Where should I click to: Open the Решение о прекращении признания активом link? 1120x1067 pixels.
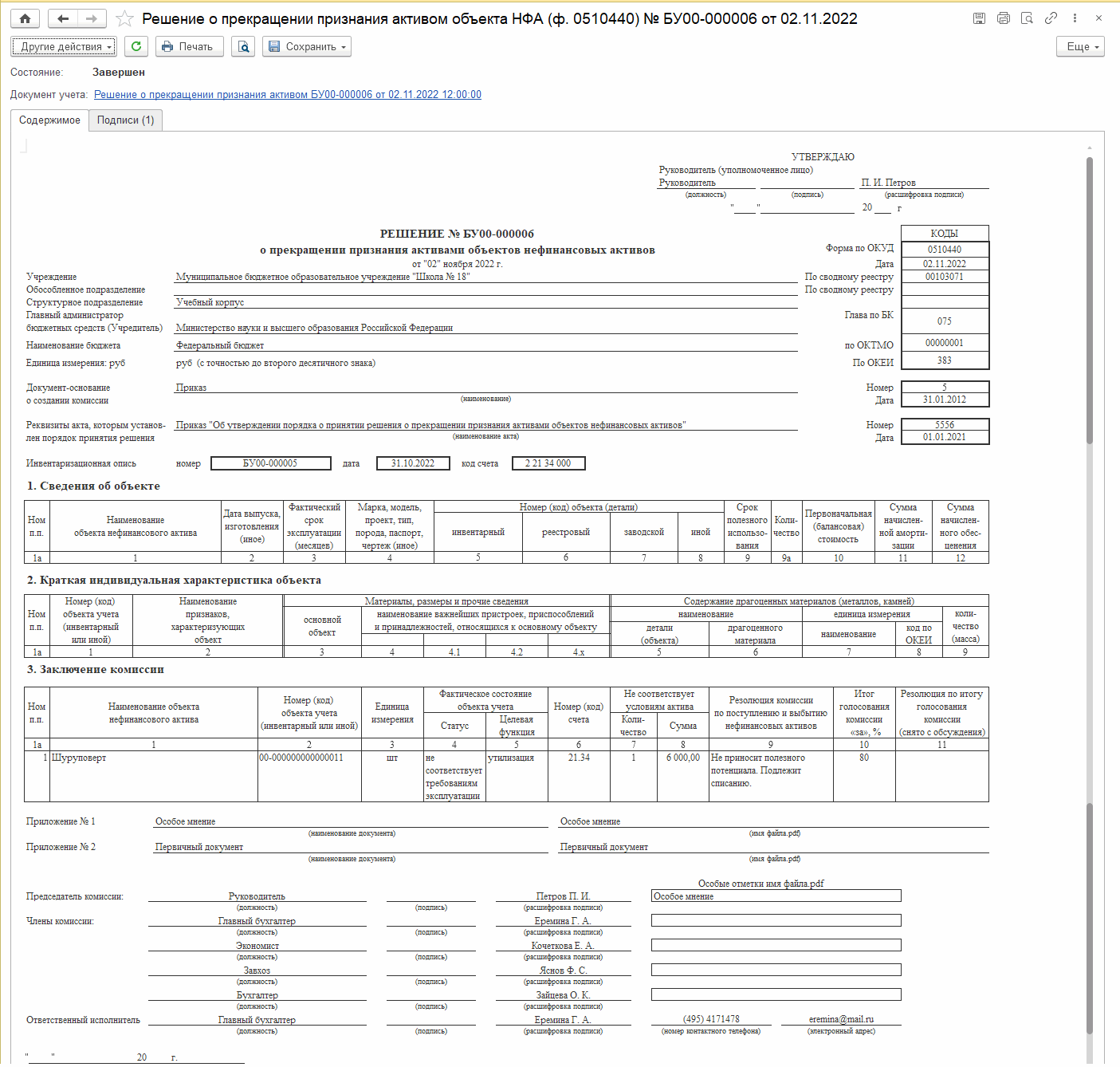[x=288, y=95]
